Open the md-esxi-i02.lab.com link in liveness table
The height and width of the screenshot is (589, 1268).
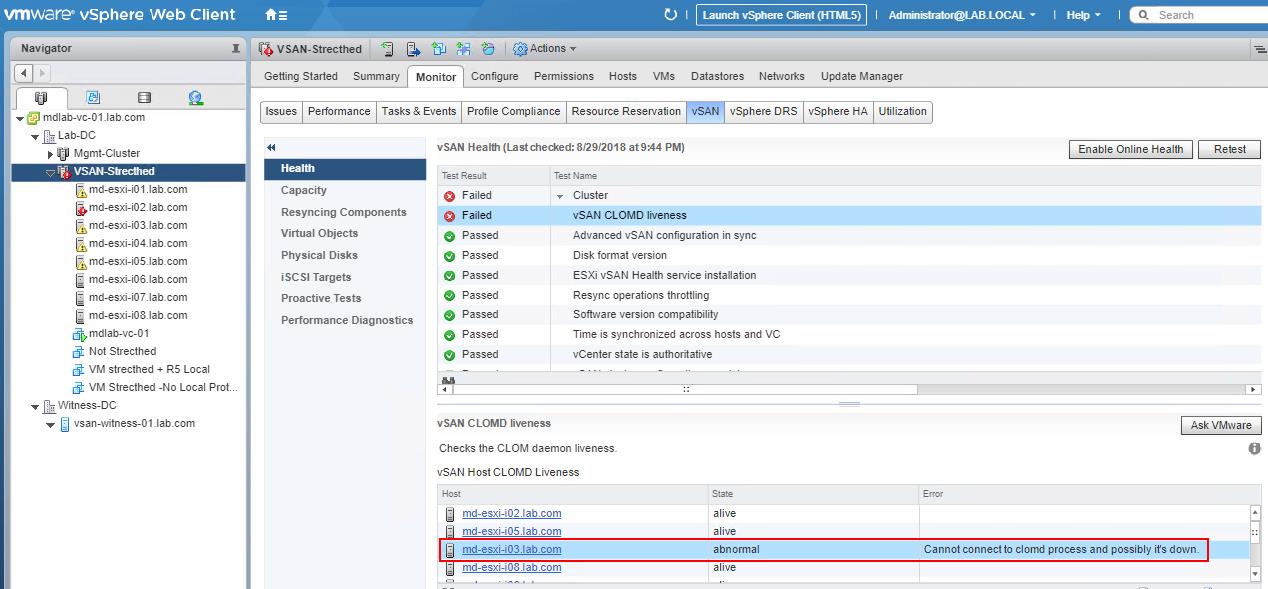point(512,513)
